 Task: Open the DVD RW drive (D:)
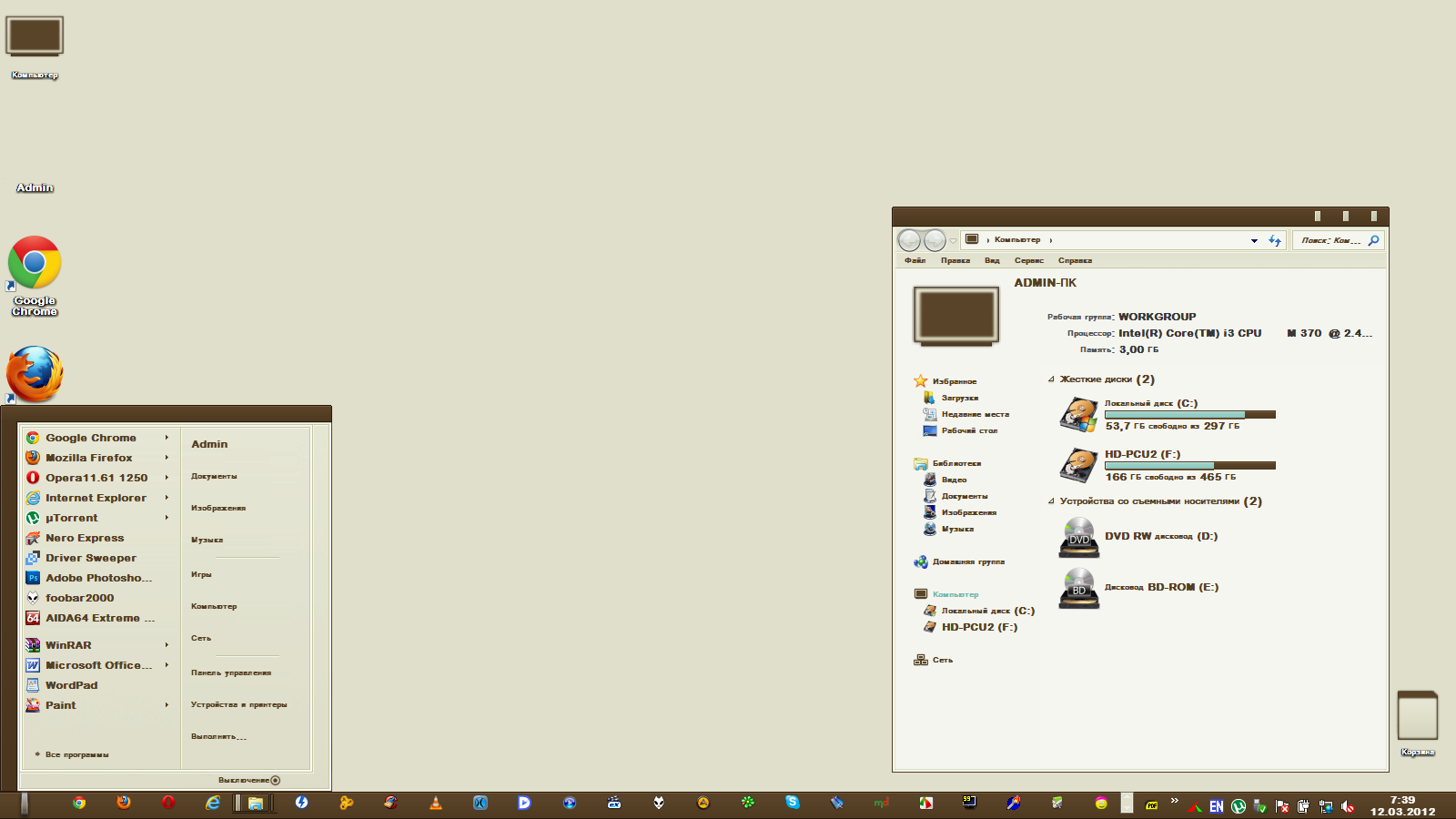pyautogui.click(x=1079, y=537)
